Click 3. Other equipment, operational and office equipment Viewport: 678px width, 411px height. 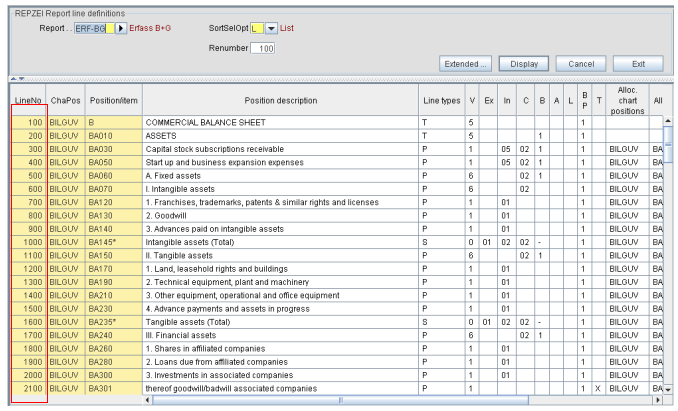(x=281, y=296)
